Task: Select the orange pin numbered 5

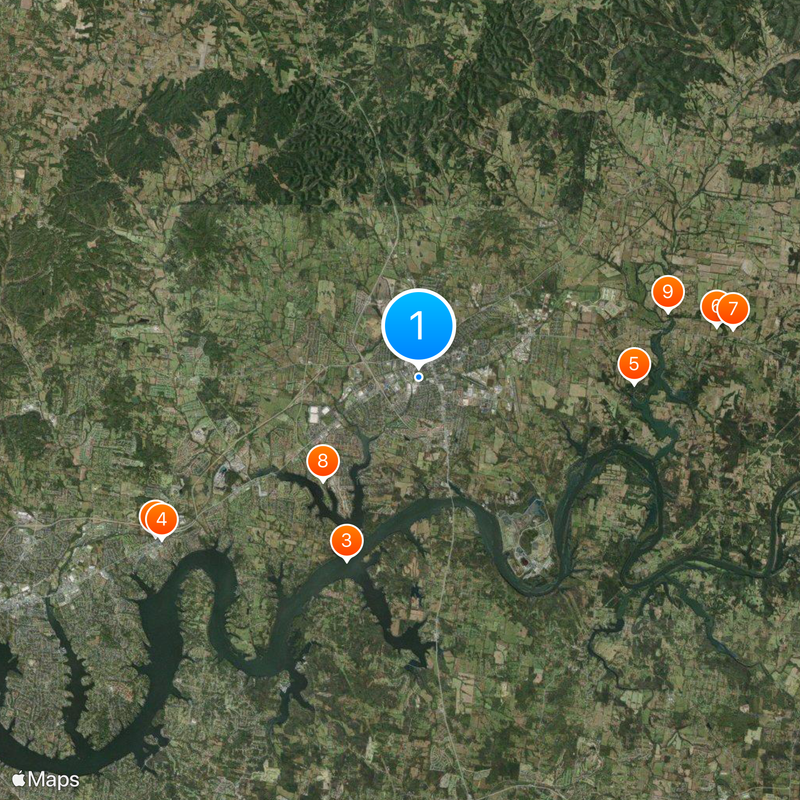Action: pyautogui.click(x=634, y=364)
